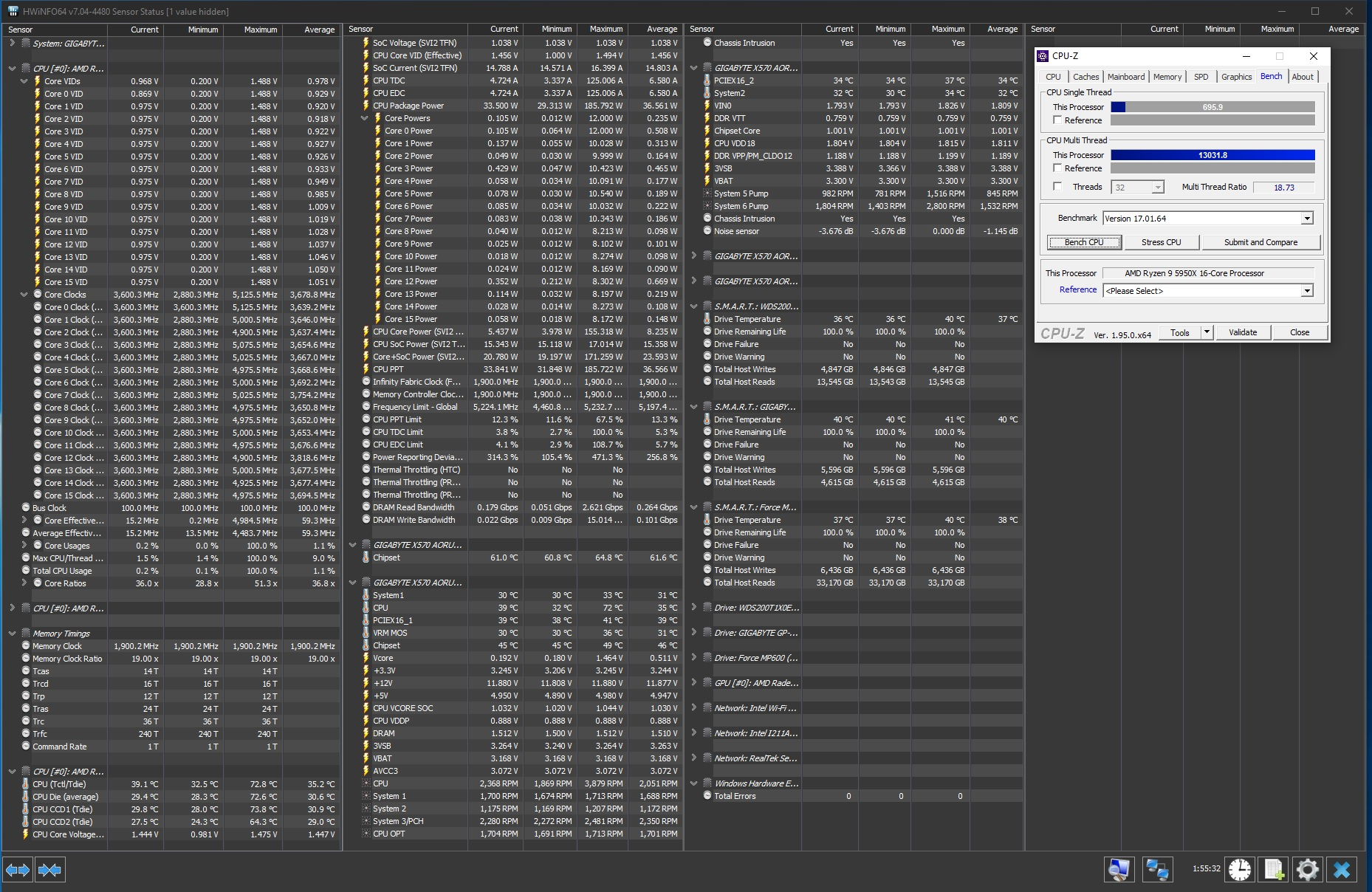This screenshot has height=892, width=1372.
Task: Click the HWiNFO64 title bar app icon
Action: pos(13,11)
